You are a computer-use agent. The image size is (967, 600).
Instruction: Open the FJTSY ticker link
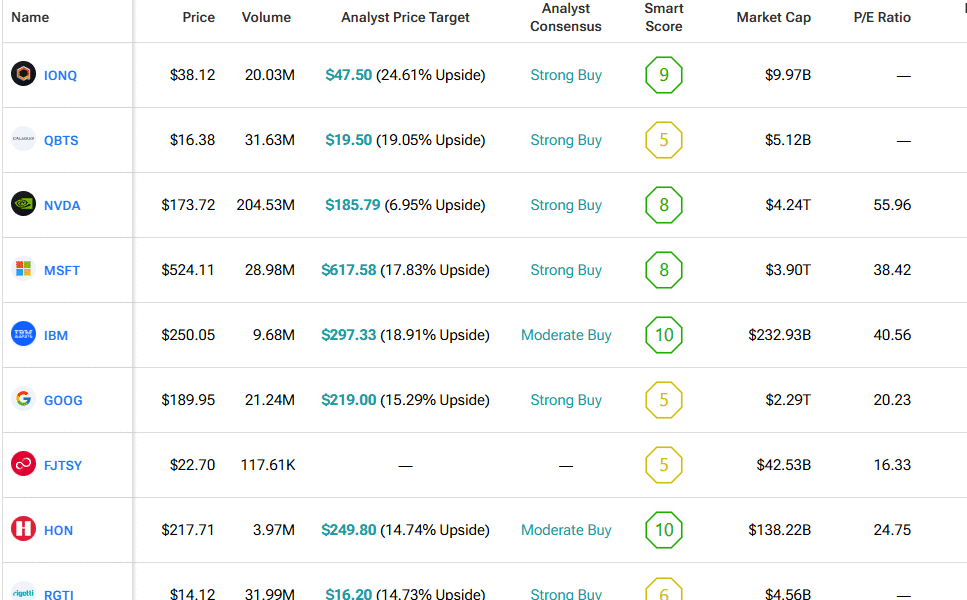point(63,466)
